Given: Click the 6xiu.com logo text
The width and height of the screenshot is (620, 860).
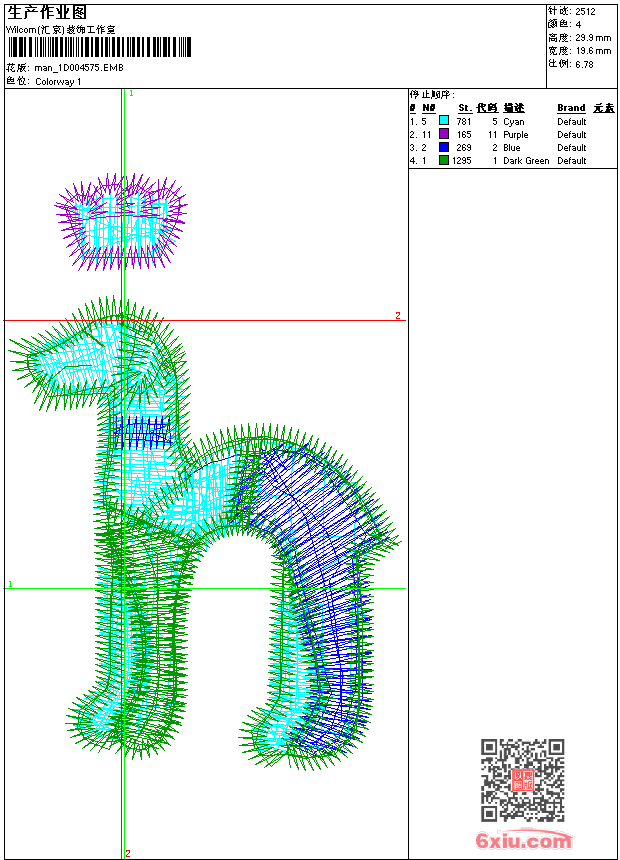Looking at the screenshot, I should [x=523, y=840].
